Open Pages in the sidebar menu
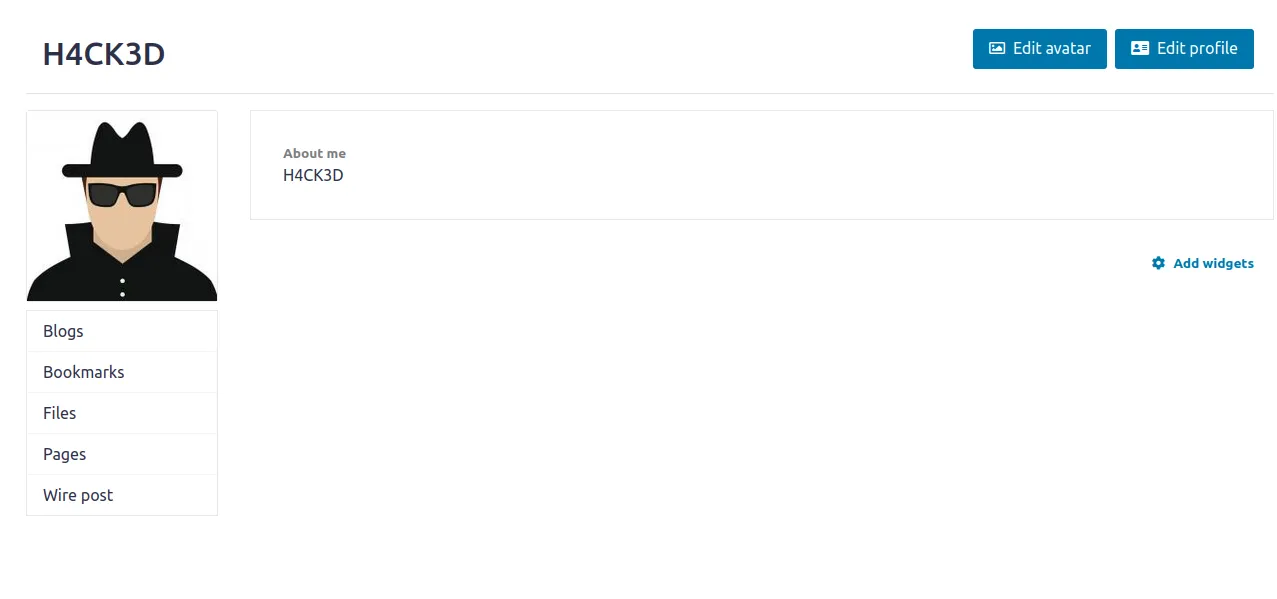The height and width of the screenshot is (599, 1277). [65, 454]
